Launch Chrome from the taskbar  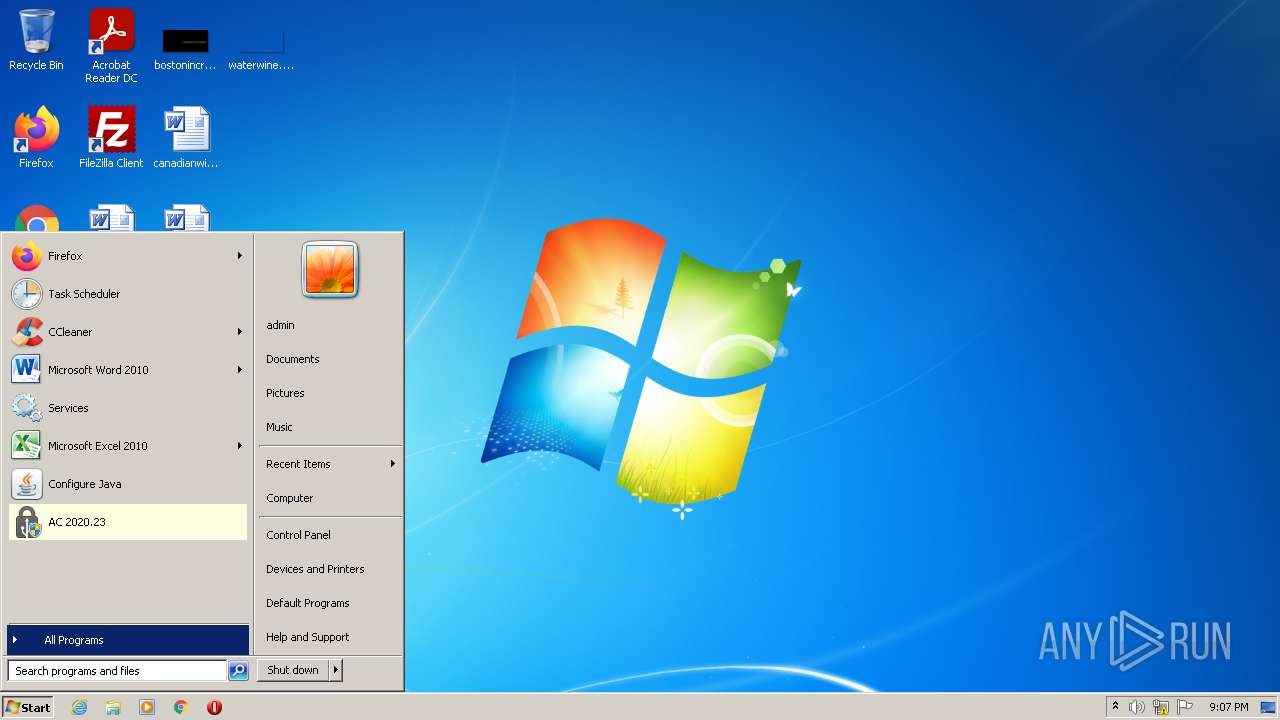click(181, 707)
